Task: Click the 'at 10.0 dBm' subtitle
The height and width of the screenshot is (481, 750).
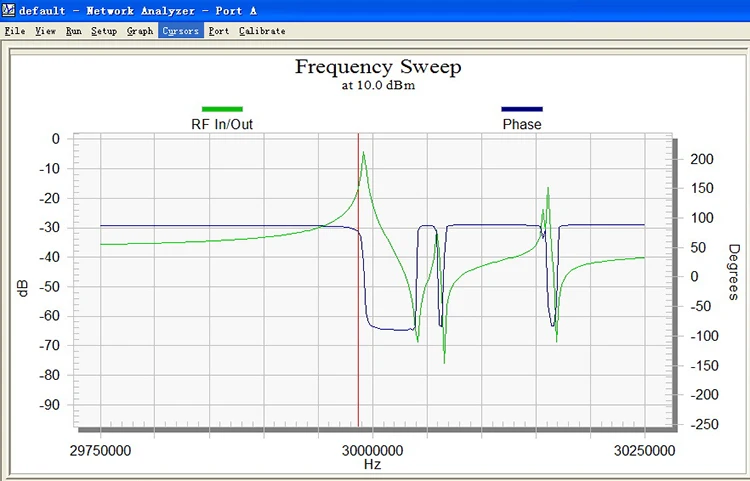Action: 378,86
